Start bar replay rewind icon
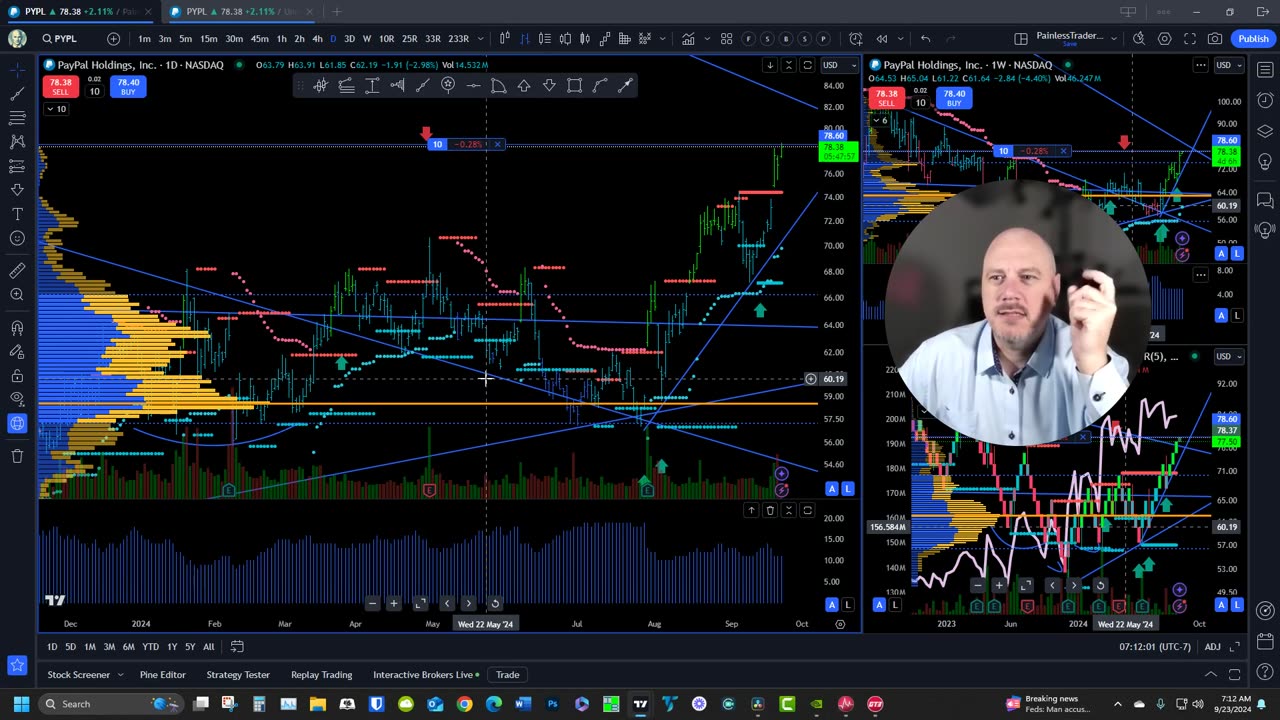This screenshot has width=1280, height=720. (882, 39)
